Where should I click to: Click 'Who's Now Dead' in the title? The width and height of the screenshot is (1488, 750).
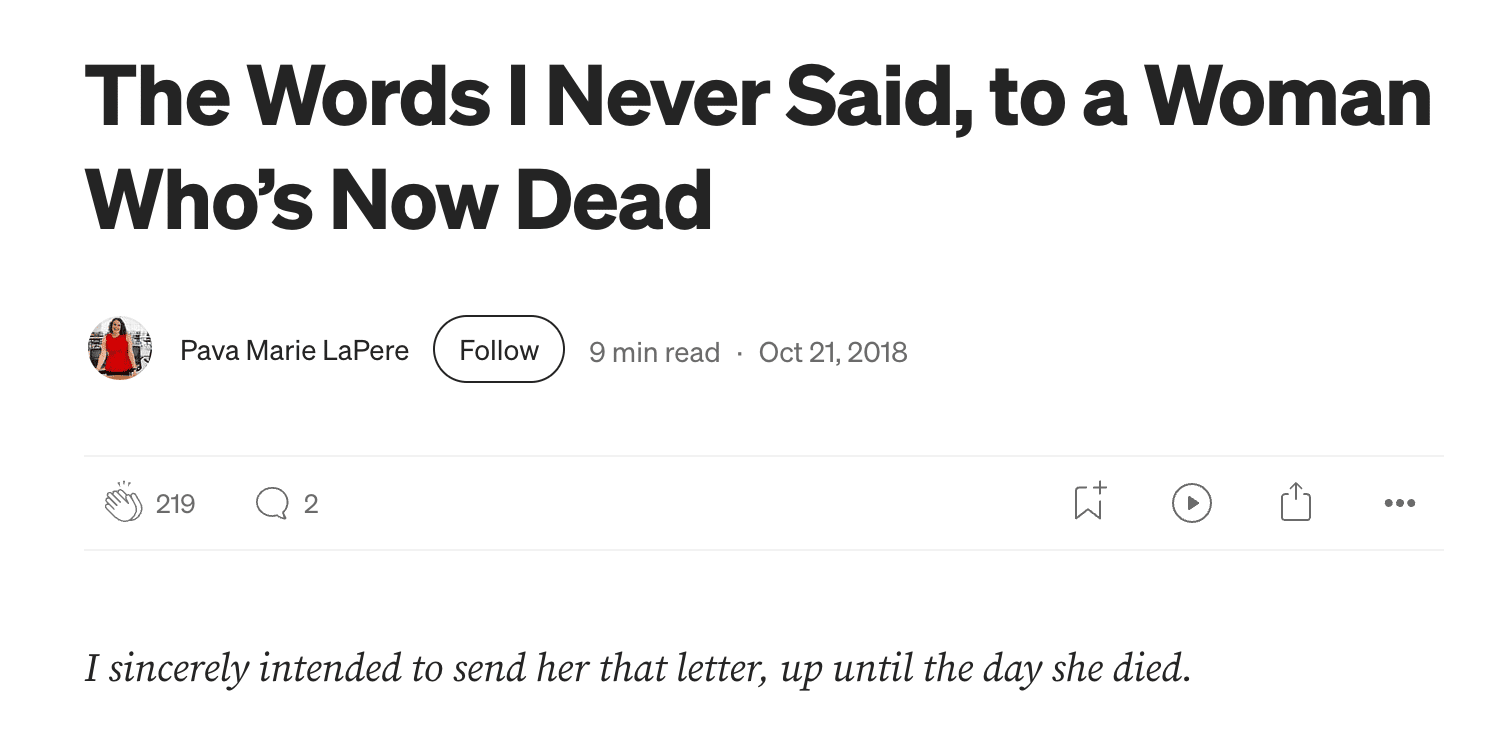pos(399,199)
